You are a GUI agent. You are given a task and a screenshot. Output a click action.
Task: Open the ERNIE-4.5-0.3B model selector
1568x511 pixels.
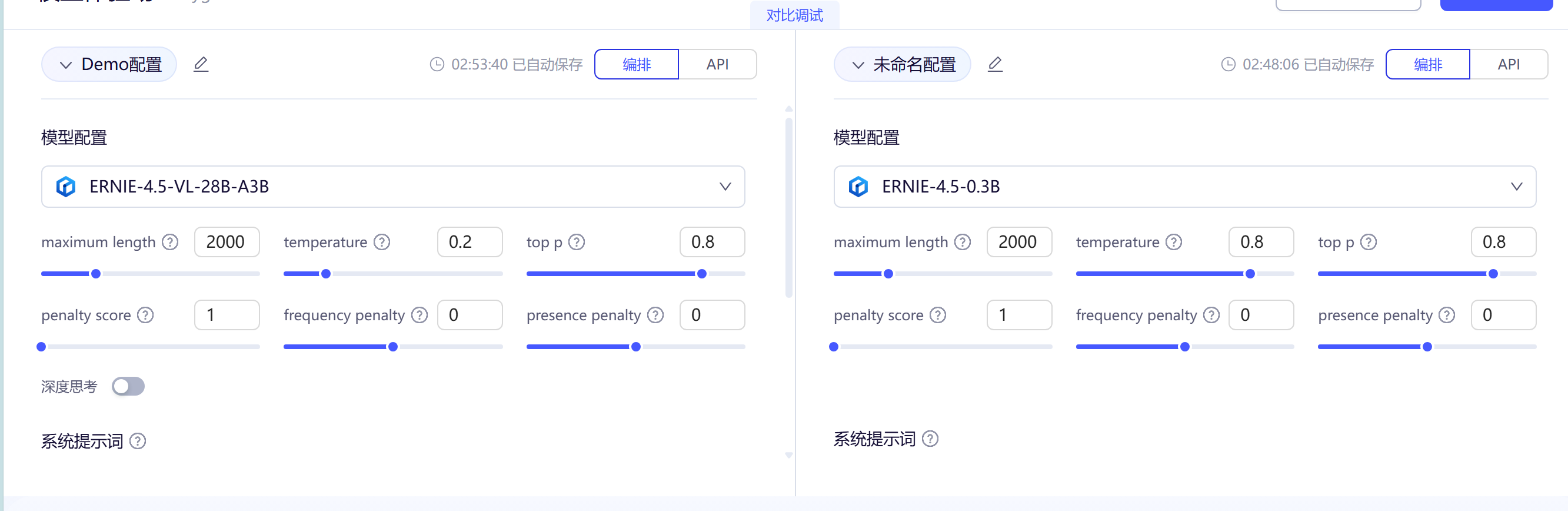[x=1184, y=187]
